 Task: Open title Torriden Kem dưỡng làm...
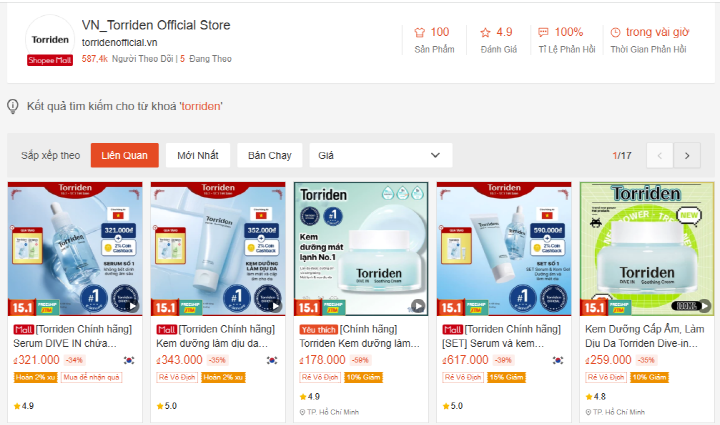click(x=360, y=343)
